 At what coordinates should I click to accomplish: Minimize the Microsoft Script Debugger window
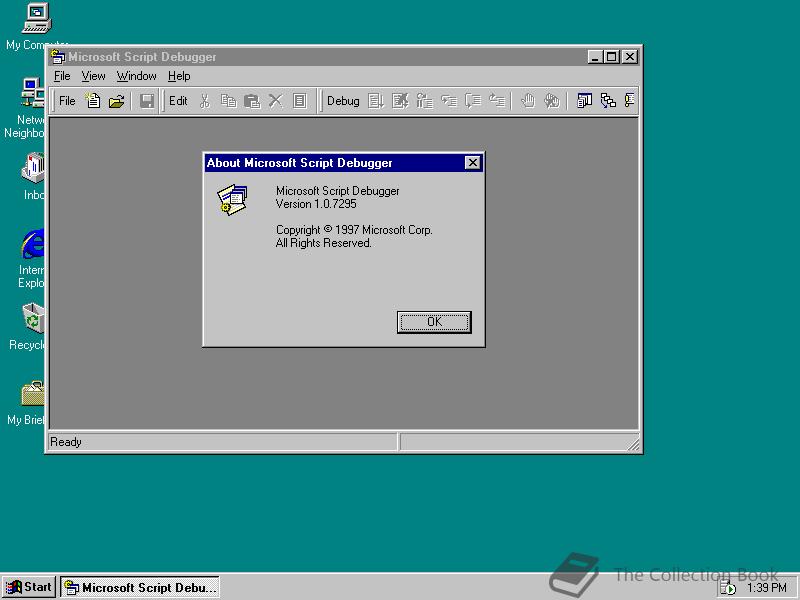click(595, 57)
